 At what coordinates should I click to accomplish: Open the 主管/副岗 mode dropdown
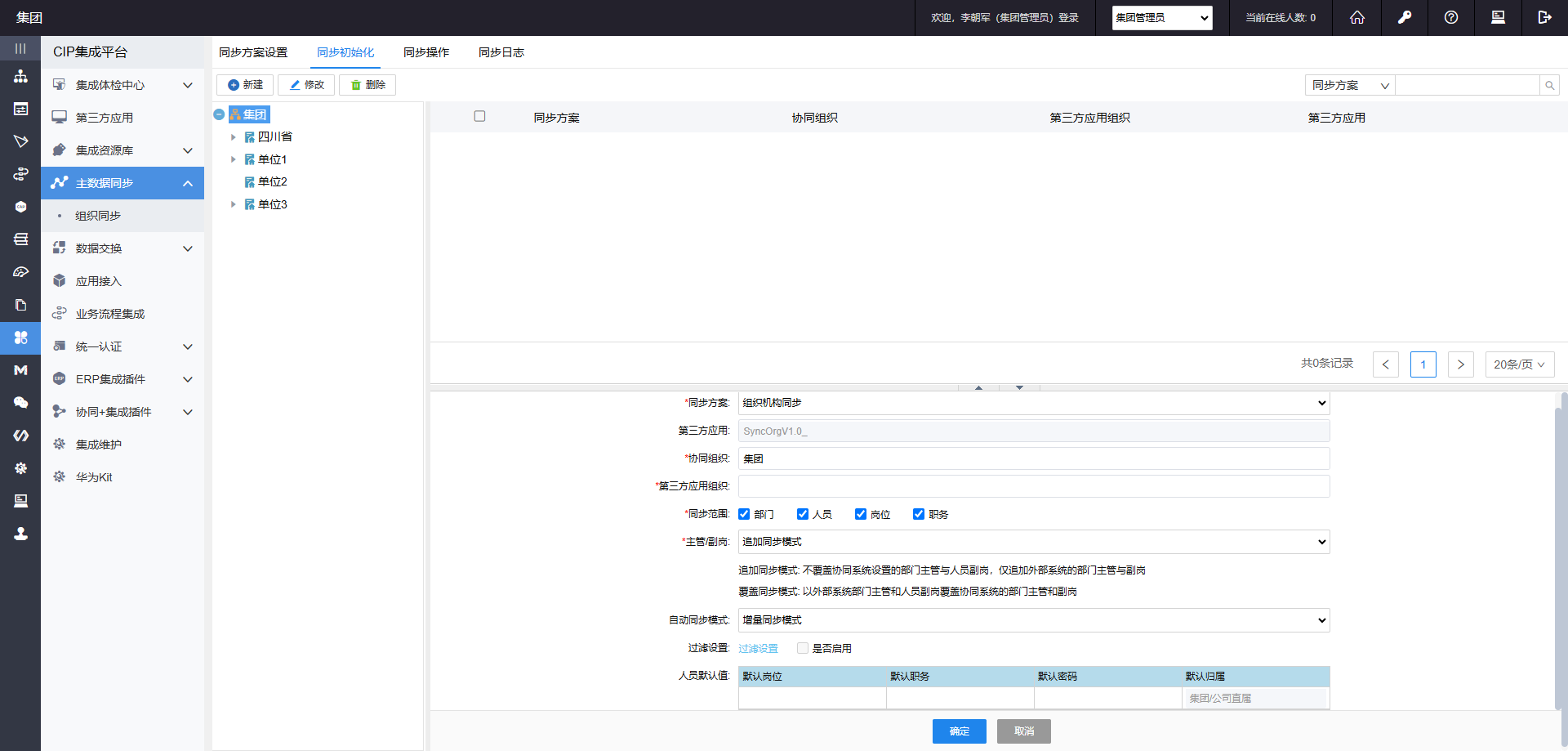[x=1033, y=542]
